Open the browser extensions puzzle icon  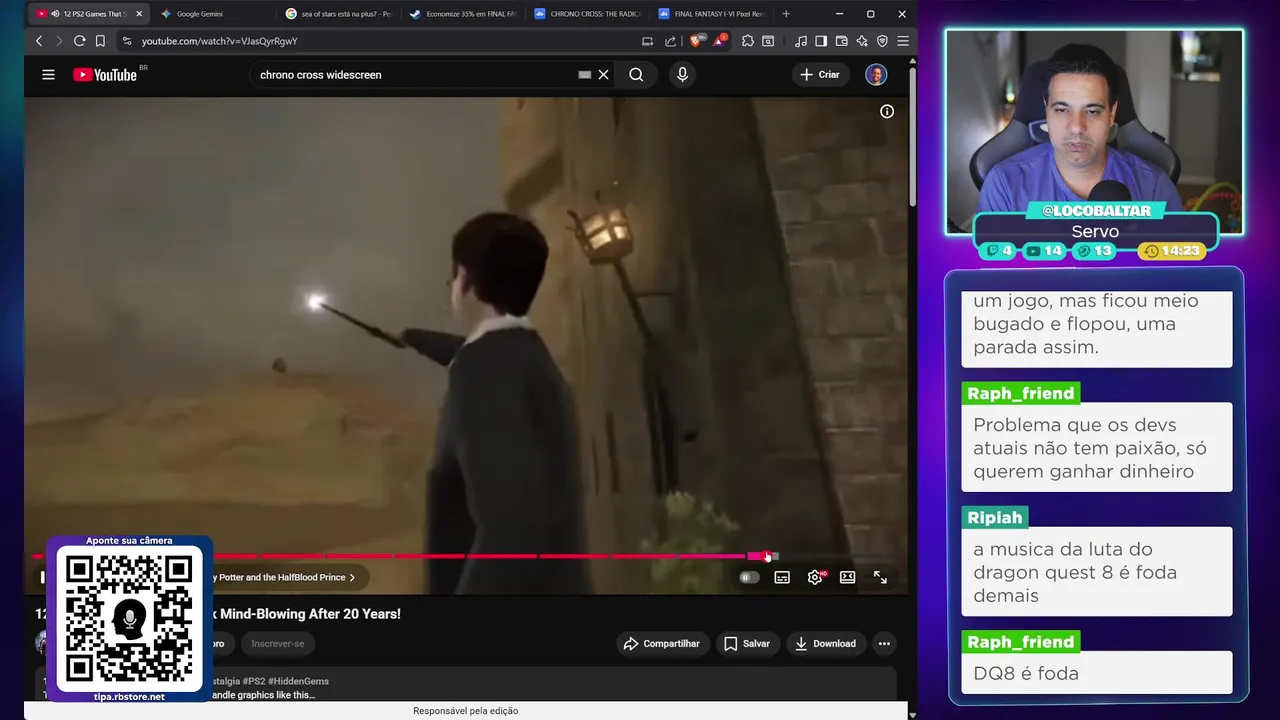pyautogui.click(x=747, y=41)
